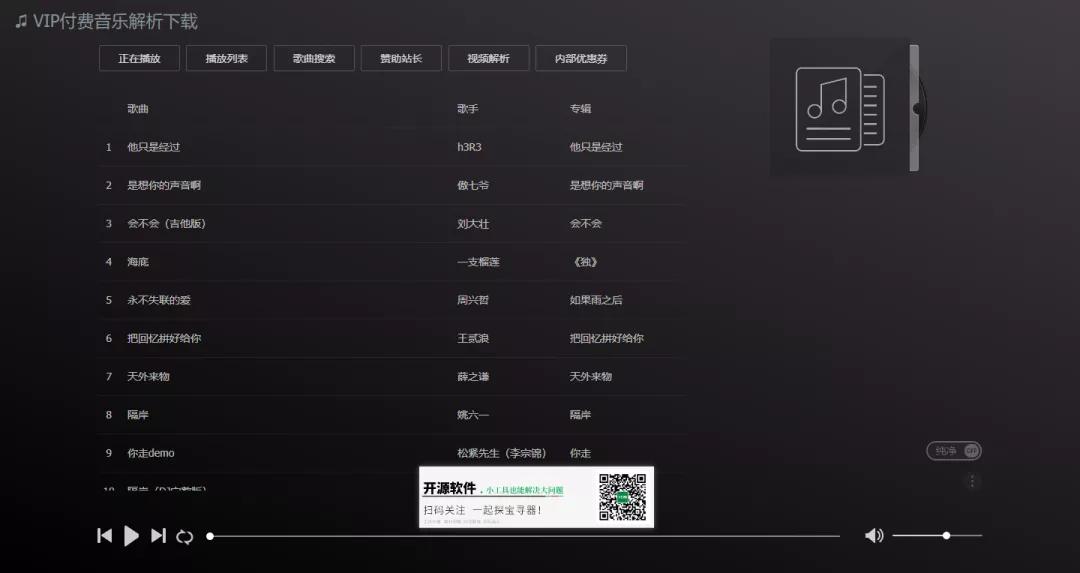1080x573 pixels.
Task: Skip to the next track
Action: [x=158, y=536]
